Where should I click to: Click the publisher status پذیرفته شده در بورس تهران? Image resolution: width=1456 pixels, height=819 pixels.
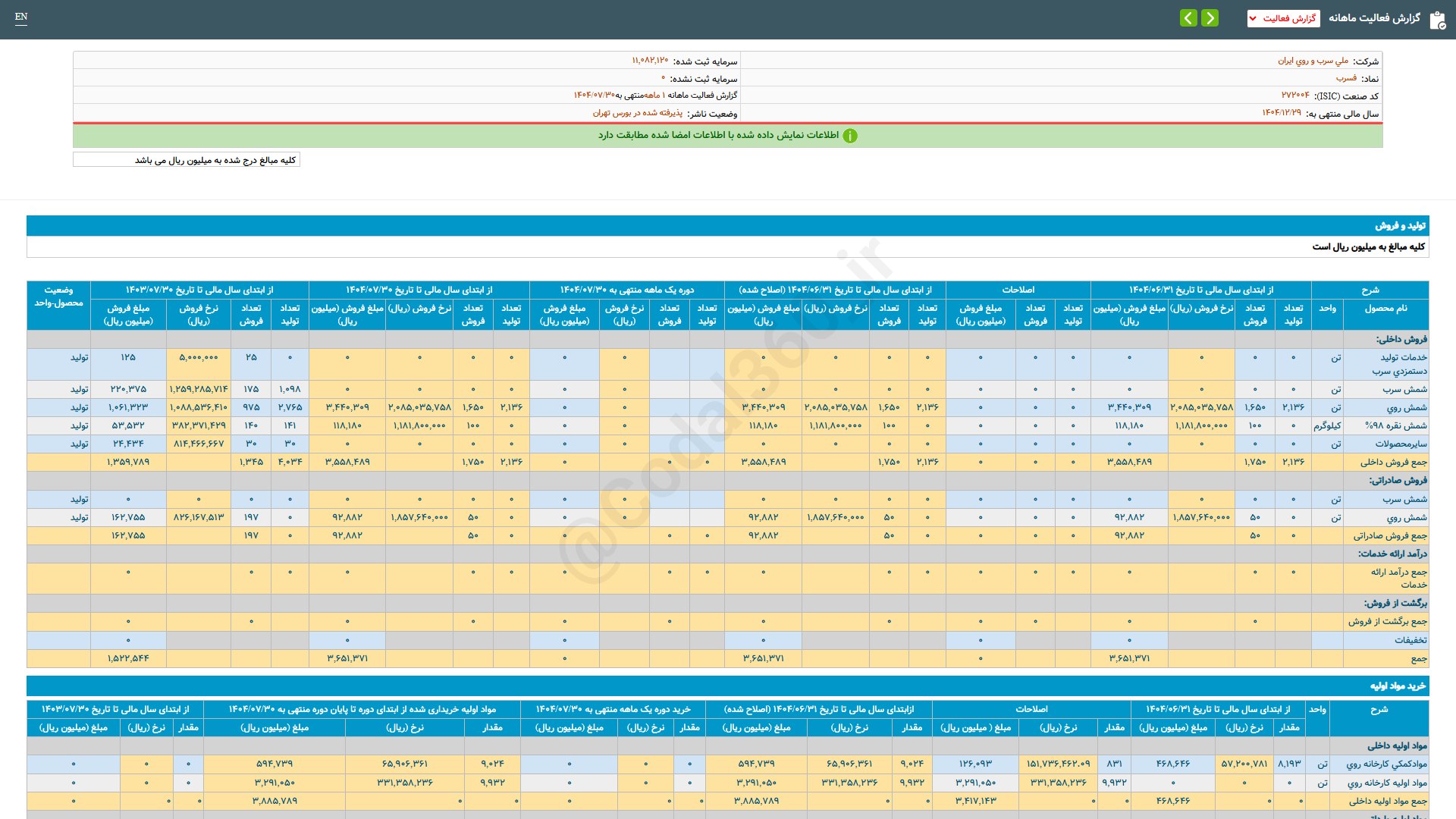[x=637, y=113]
